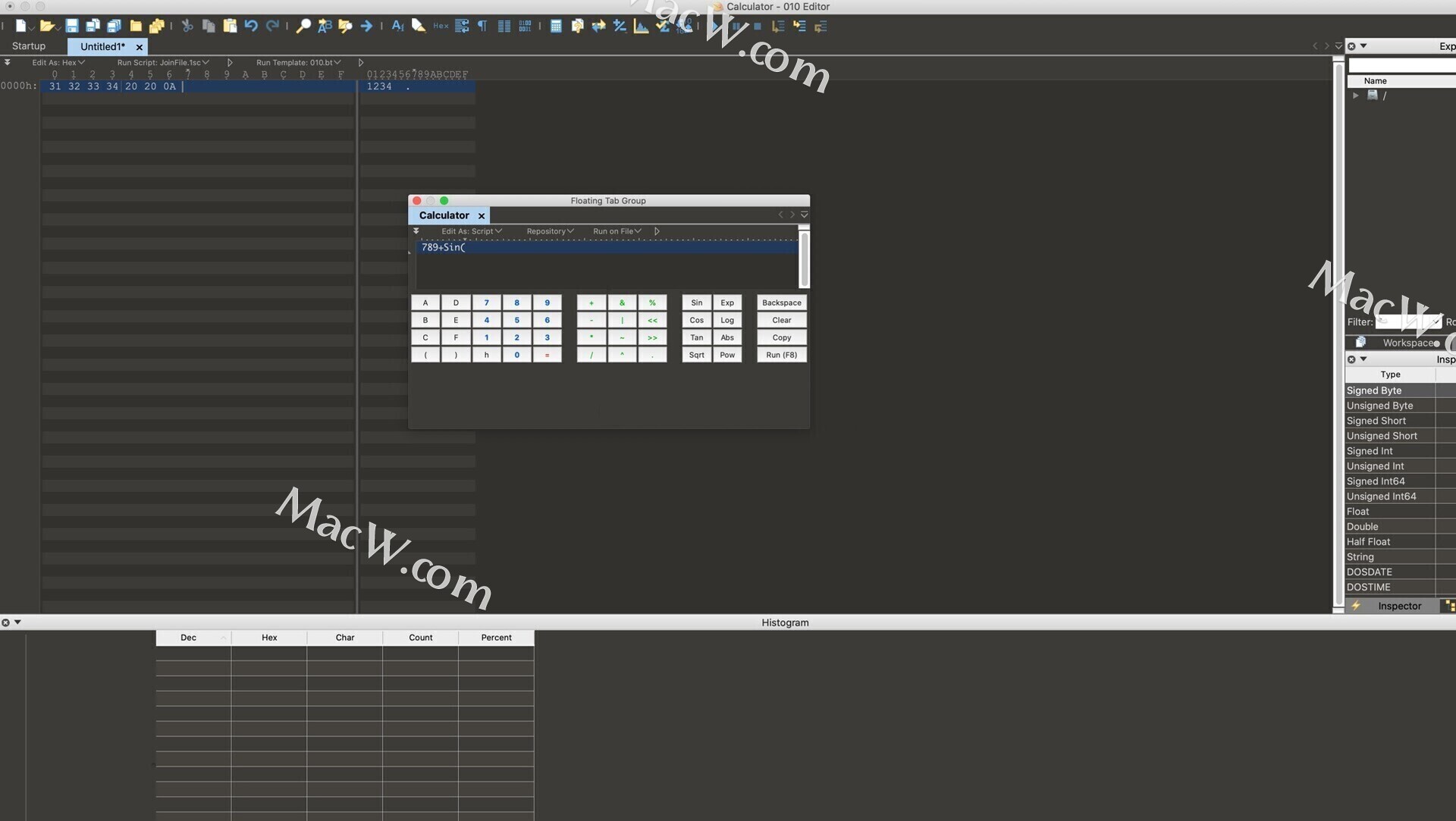Open Find with magnifier icon
Viewport: 1456px width, 821px height.
303,26
